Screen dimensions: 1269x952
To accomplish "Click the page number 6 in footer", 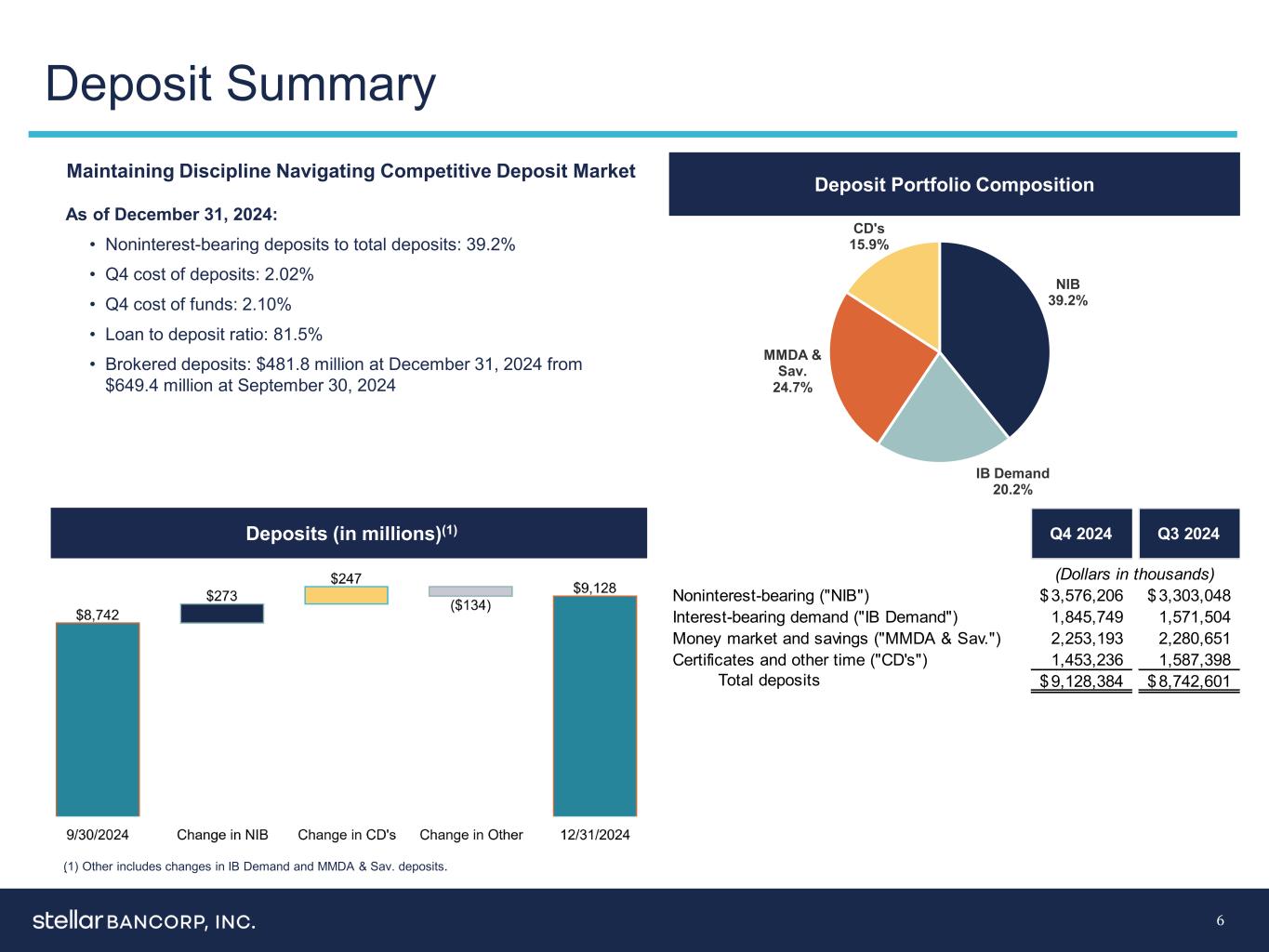I will click(1220, 921).
